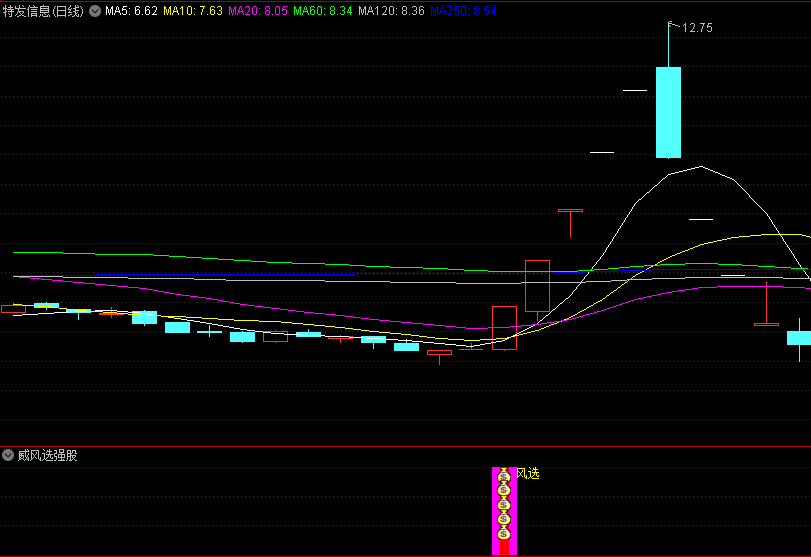
Task: Select the MA60: 8.34 label
Action: click(x=323, y=11)
